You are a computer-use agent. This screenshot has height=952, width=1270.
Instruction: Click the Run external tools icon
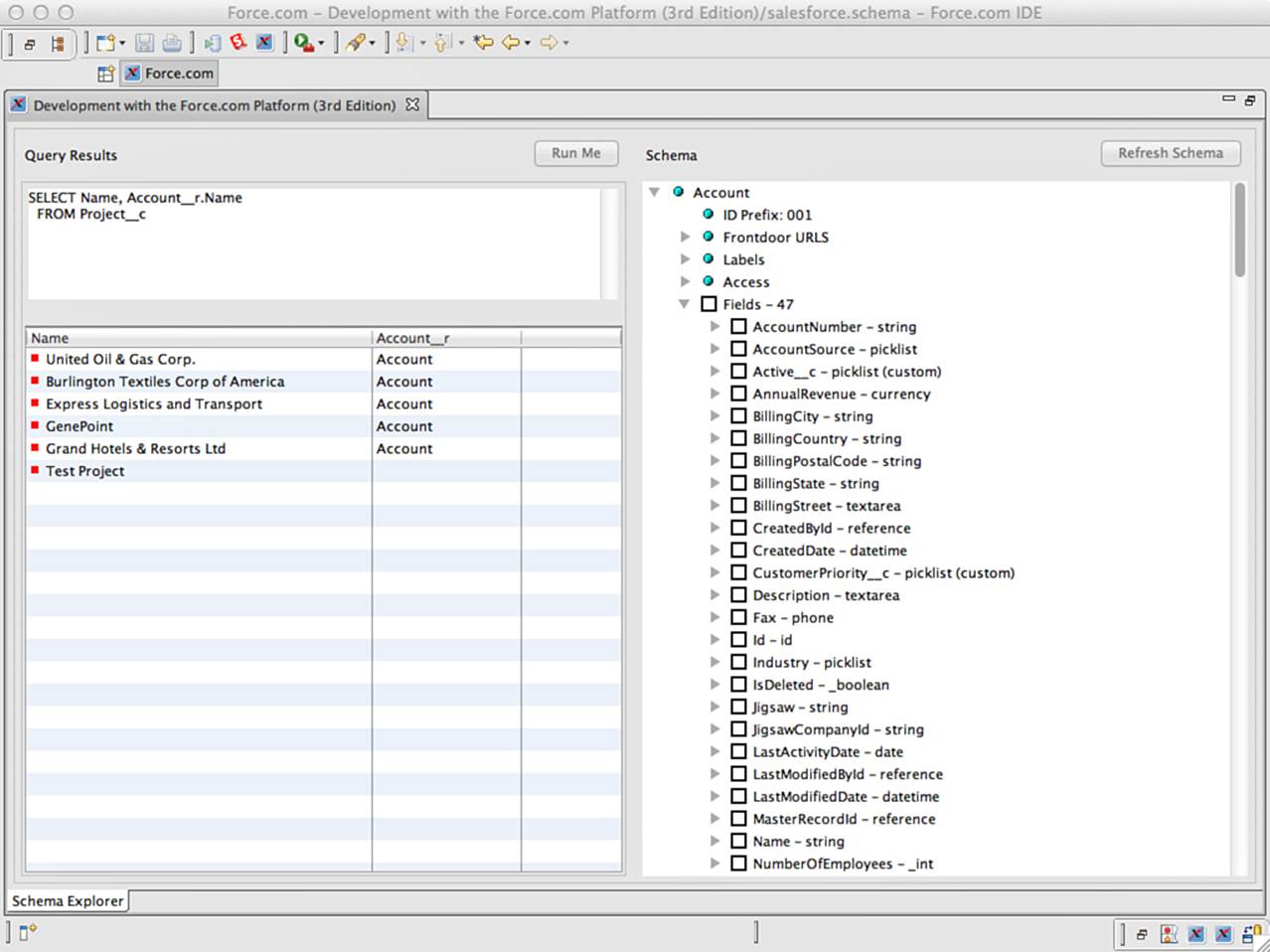[303, 43]
